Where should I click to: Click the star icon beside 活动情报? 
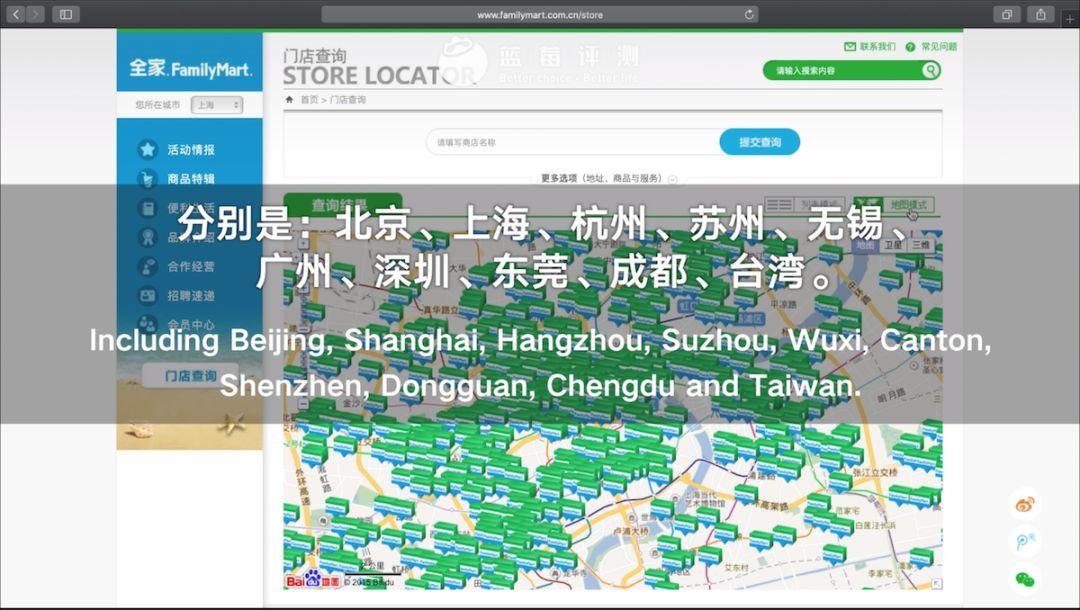pyautogui.click(x=147, y=149)
